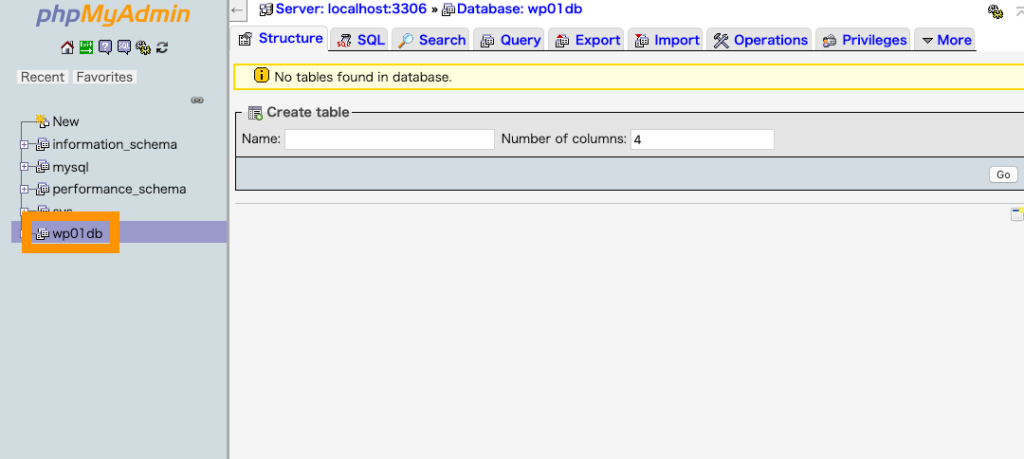Expand the mysql database tree node
The image size is (1024, 459).
pyautogui.click(x=25, y=167)
